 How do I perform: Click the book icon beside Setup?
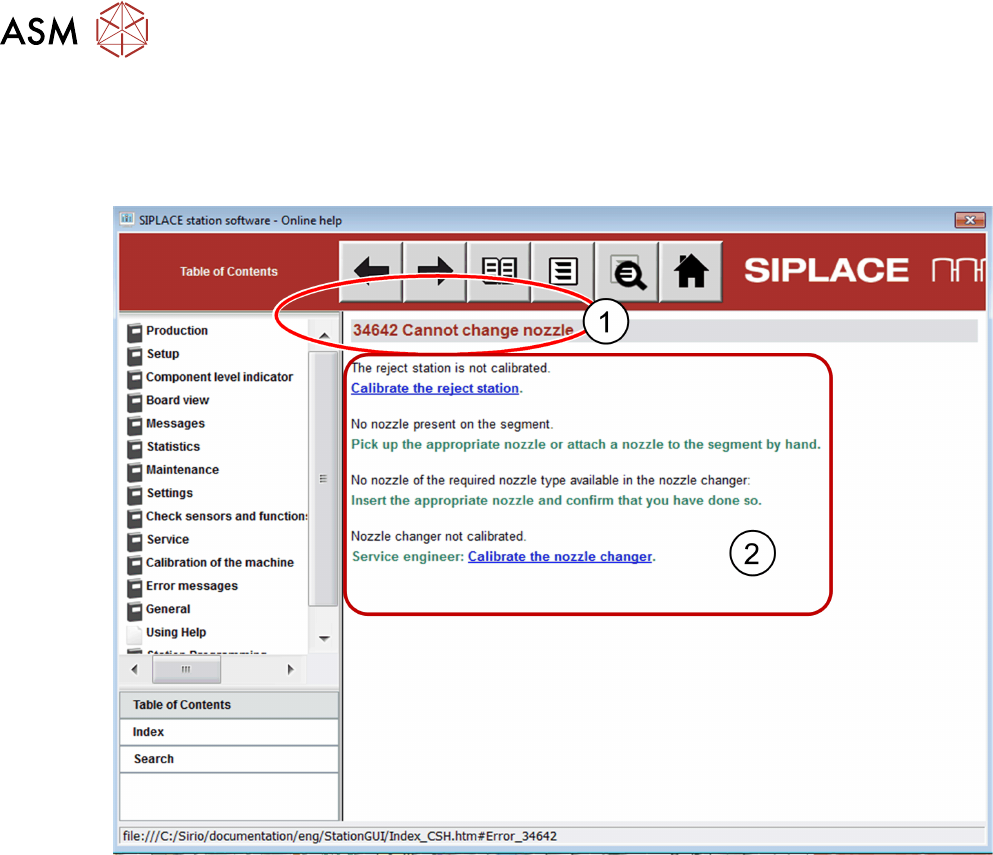(x=134, y=355)
